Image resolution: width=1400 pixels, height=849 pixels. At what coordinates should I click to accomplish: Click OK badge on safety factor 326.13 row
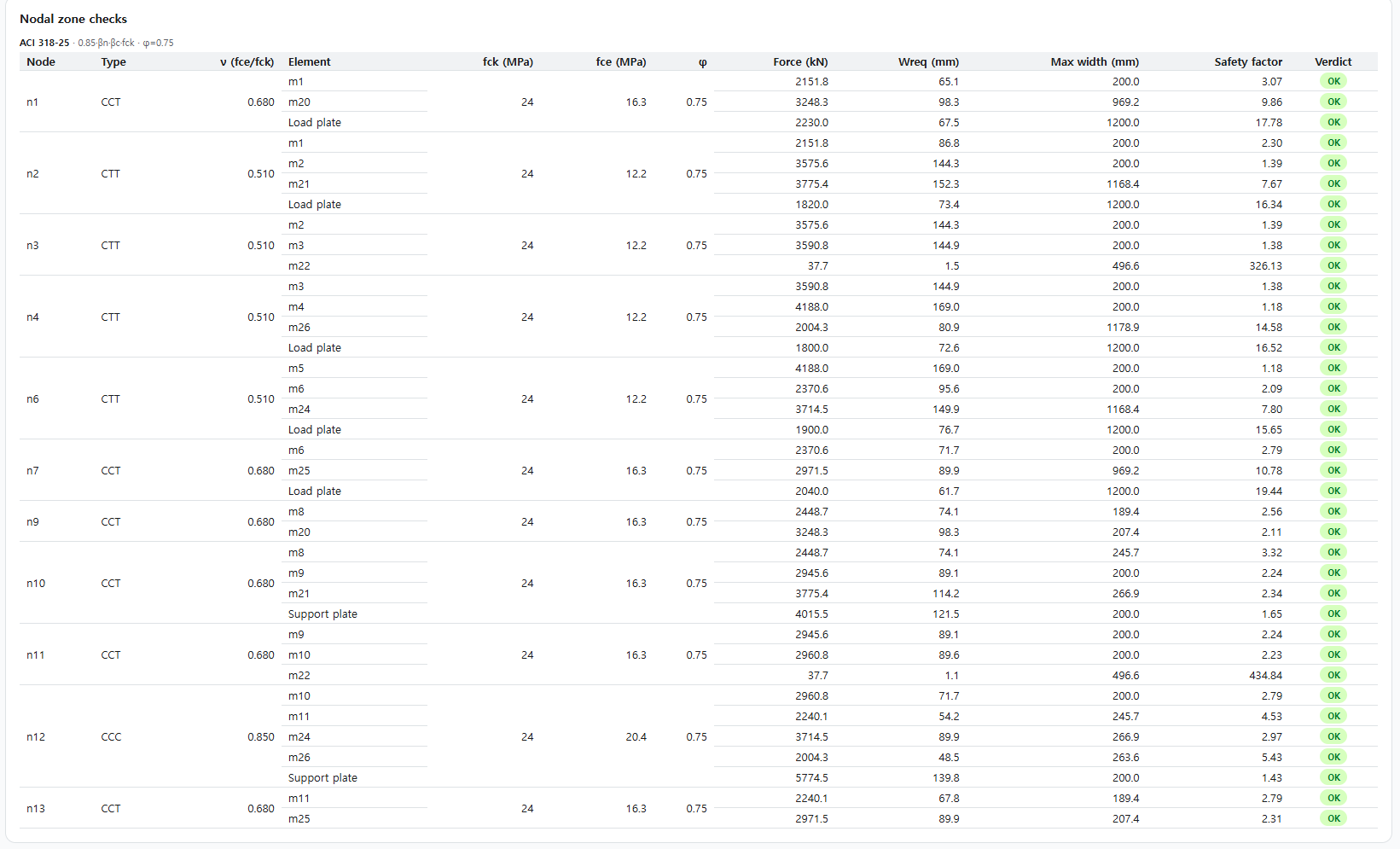pyautogui.click(x=1333, y=265)
